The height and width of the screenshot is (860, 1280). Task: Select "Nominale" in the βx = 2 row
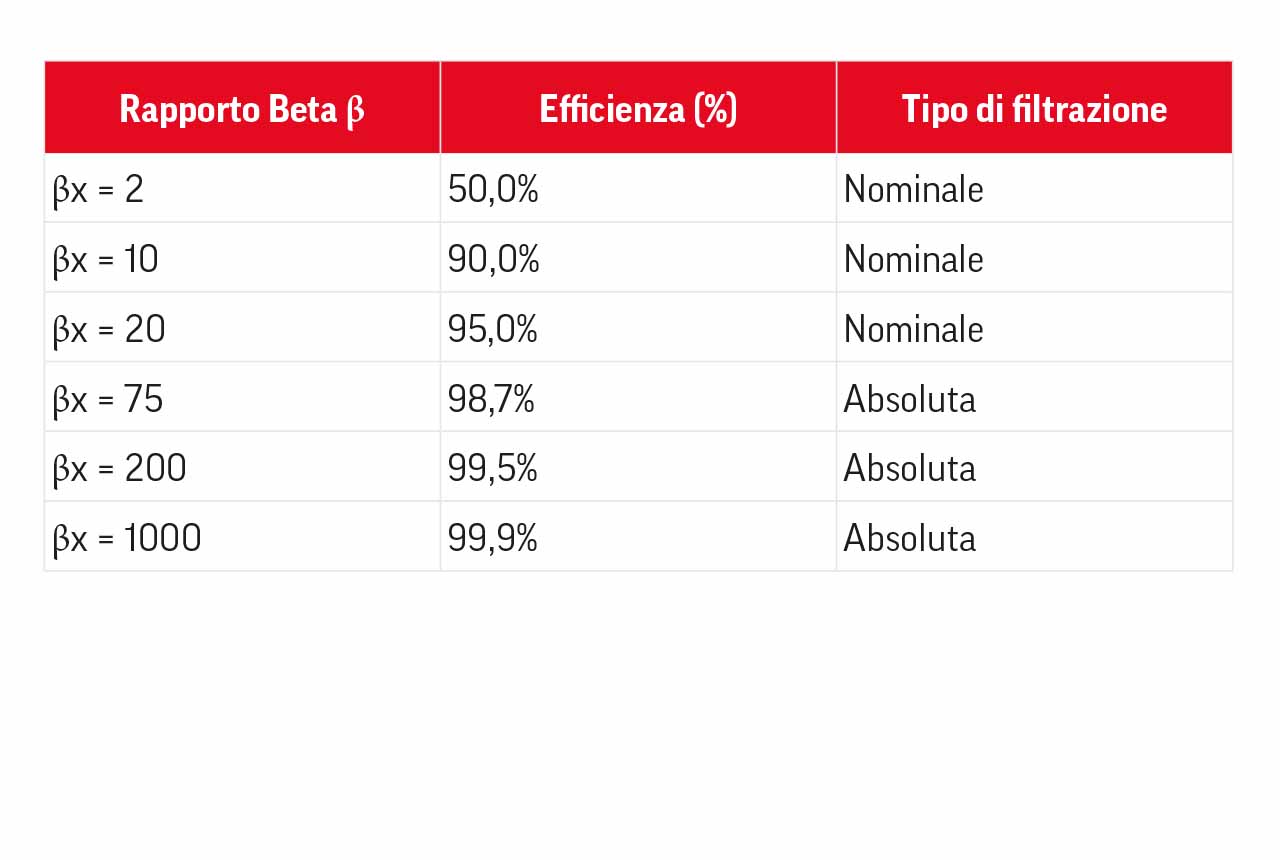pyautogui.click(x=913, y=189)
